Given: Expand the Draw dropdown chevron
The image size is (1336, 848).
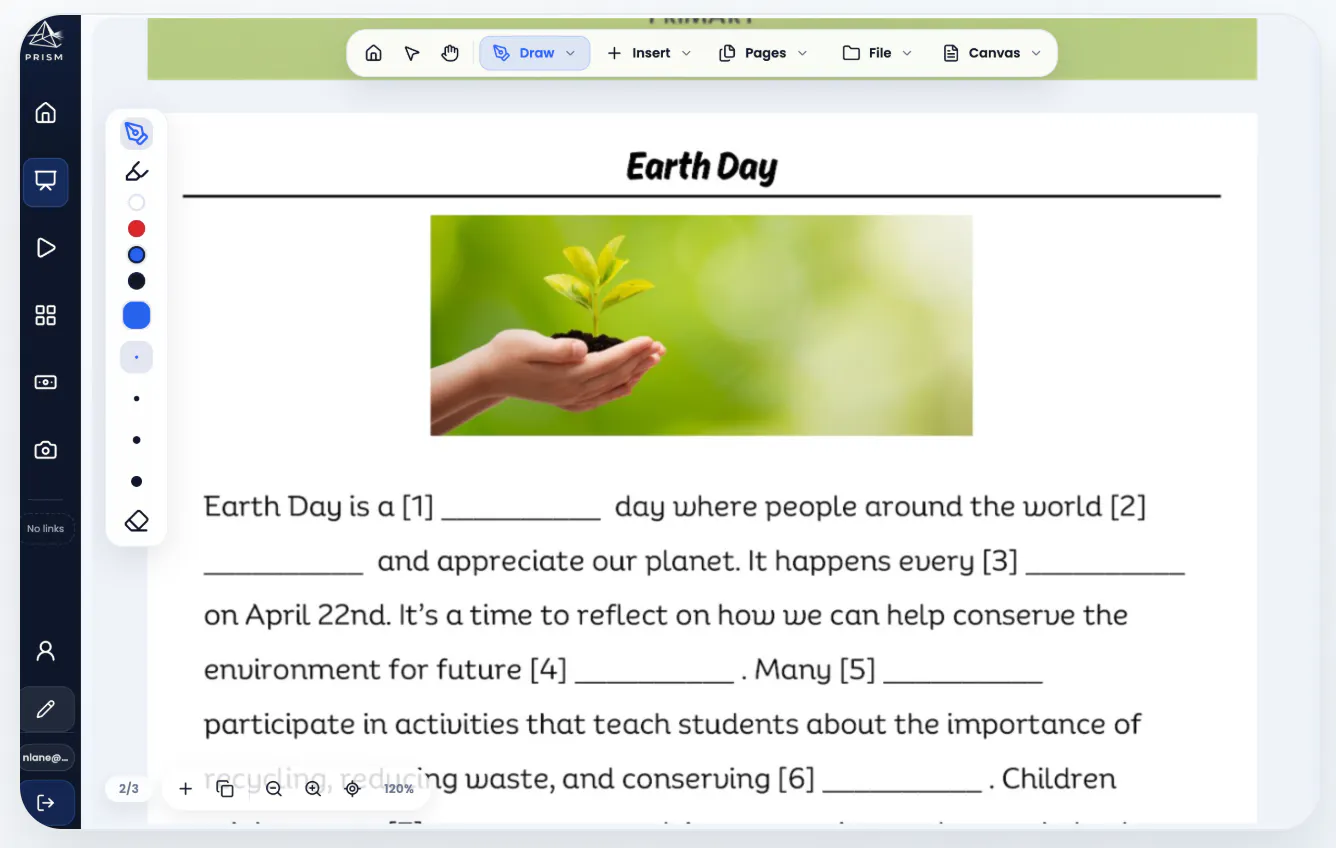Looking at the screenshot, I should (571, 53).
